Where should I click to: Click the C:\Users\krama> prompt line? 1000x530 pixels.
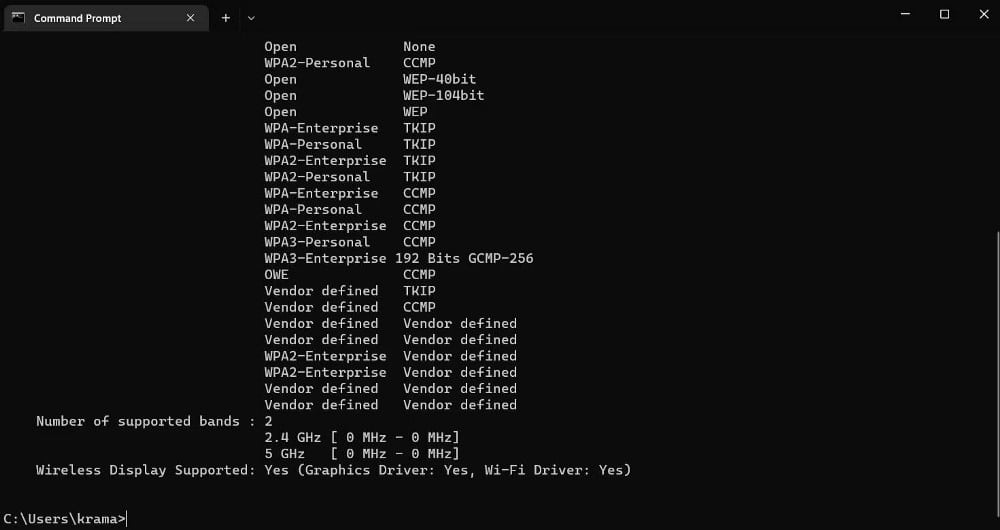pyautogui.click(x=65, y=518)
